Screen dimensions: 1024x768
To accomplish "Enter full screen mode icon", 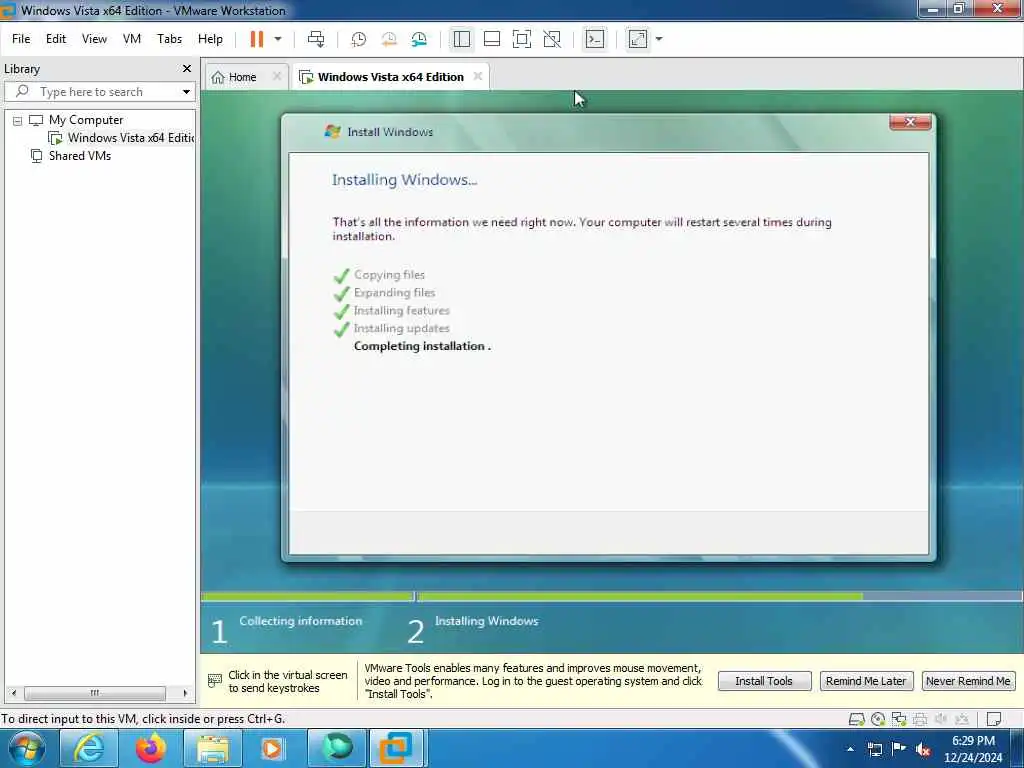I will 522,39.
